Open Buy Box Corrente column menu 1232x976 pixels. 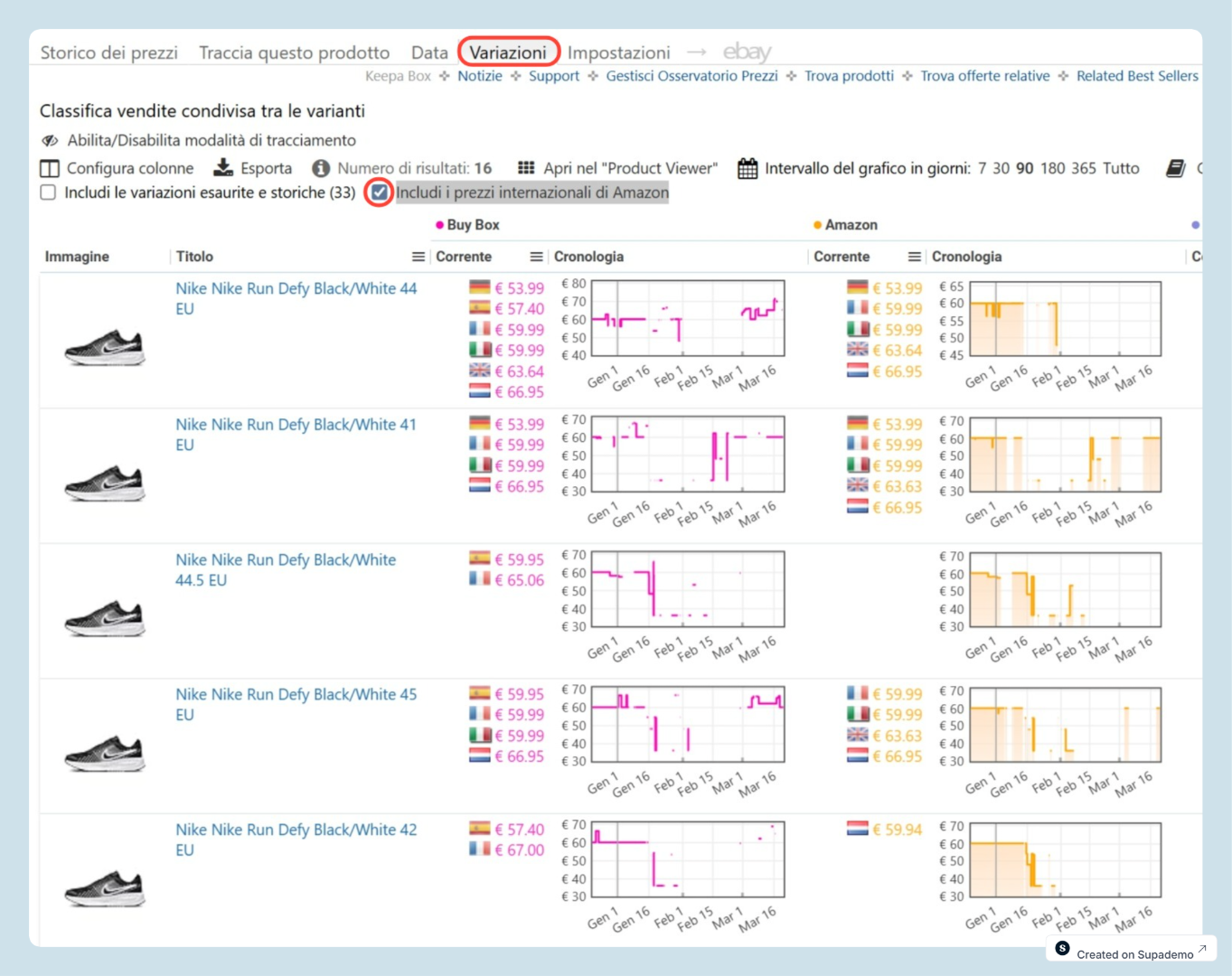pyautogui.click(x=536, y=257)
